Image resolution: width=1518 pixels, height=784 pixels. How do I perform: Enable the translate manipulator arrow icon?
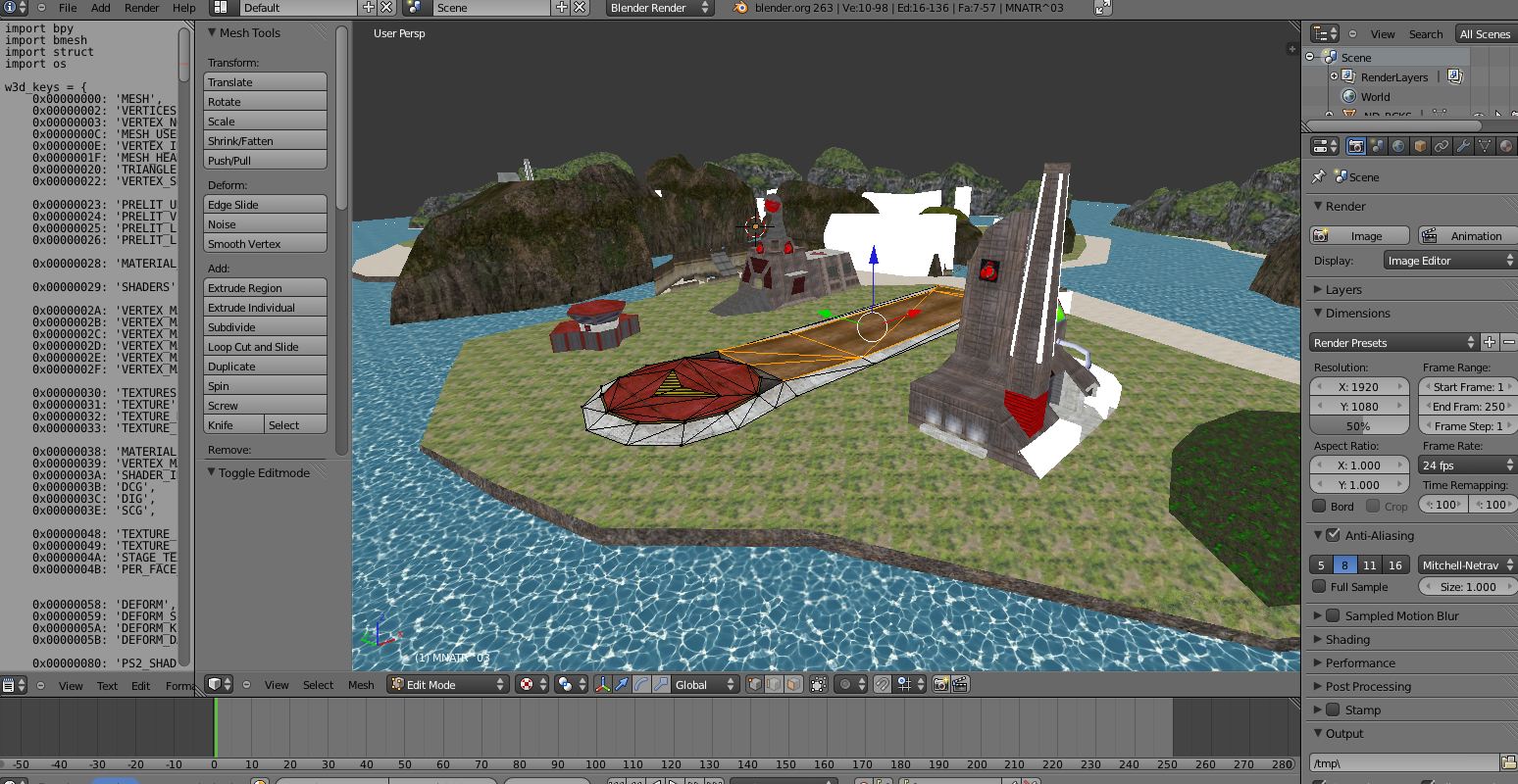pyautogui.click(x=622, y=685)
